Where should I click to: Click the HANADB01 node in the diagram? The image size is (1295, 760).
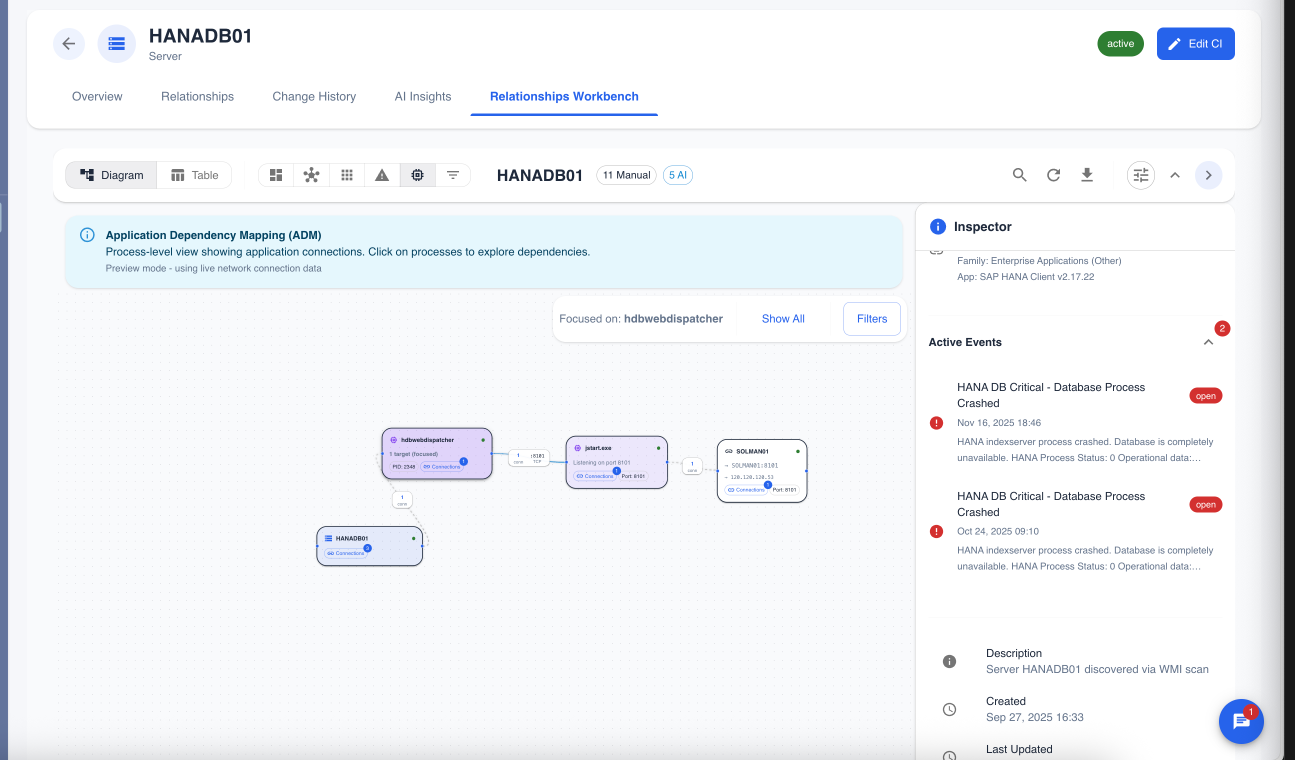click(370, 545)
